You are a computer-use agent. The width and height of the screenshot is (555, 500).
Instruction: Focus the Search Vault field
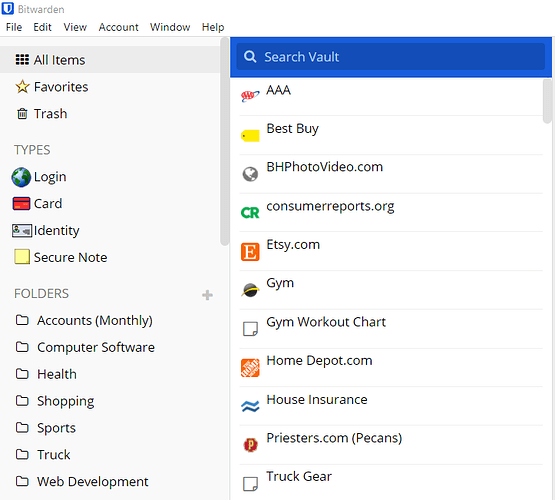391,57
